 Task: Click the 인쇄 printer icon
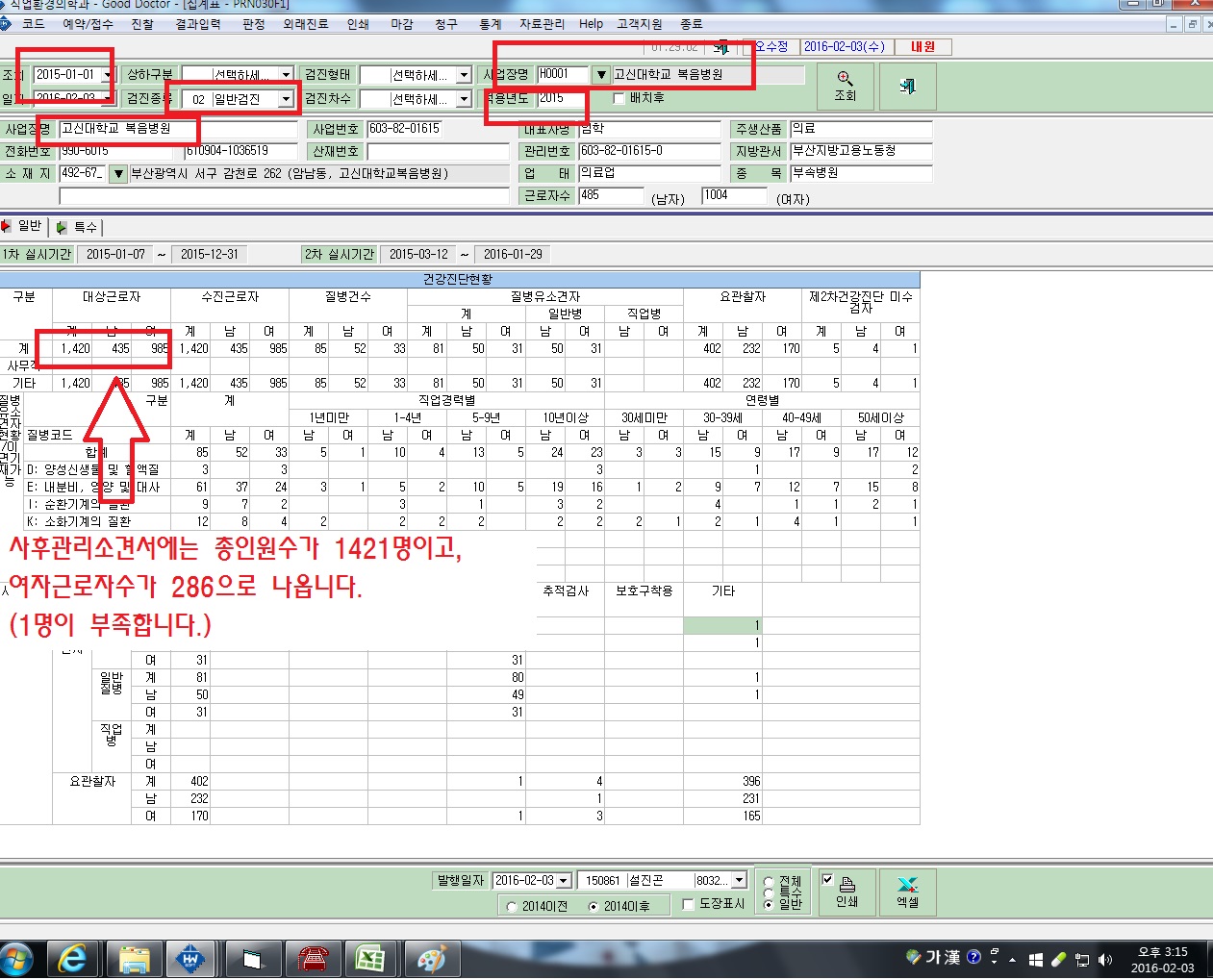[847, 892]
